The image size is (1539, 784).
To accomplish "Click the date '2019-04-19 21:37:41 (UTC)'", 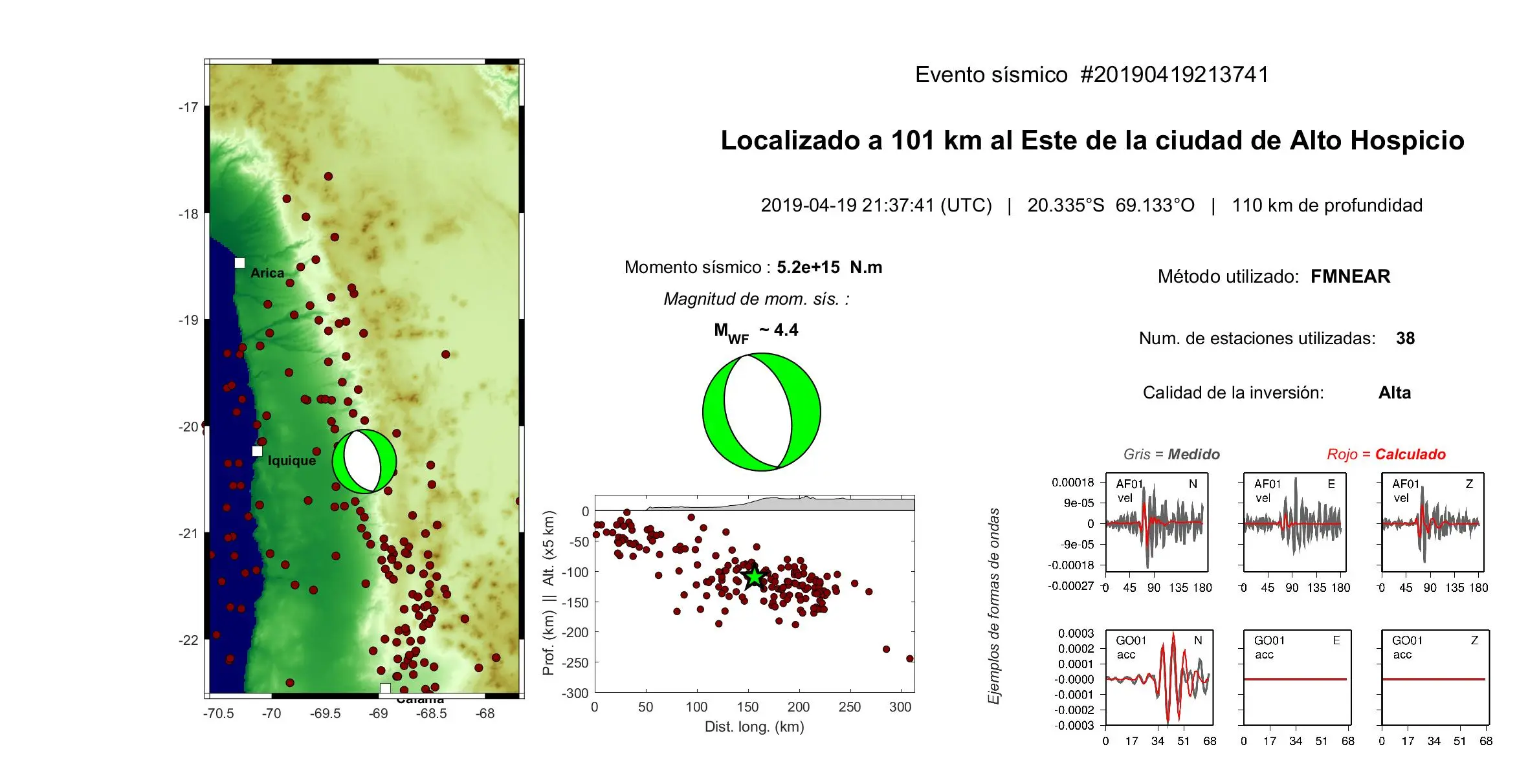I will (x=876, y=205).
